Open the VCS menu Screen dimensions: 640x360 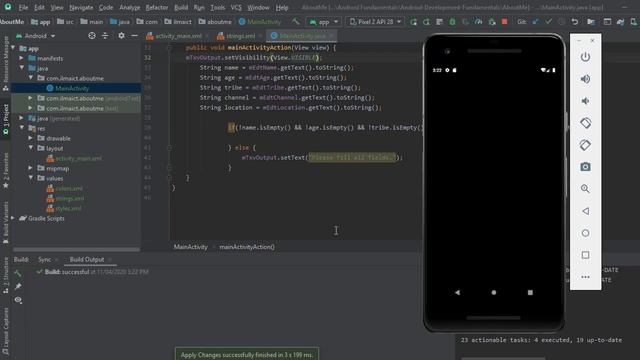pyautogui.click(x=236, y=7)
